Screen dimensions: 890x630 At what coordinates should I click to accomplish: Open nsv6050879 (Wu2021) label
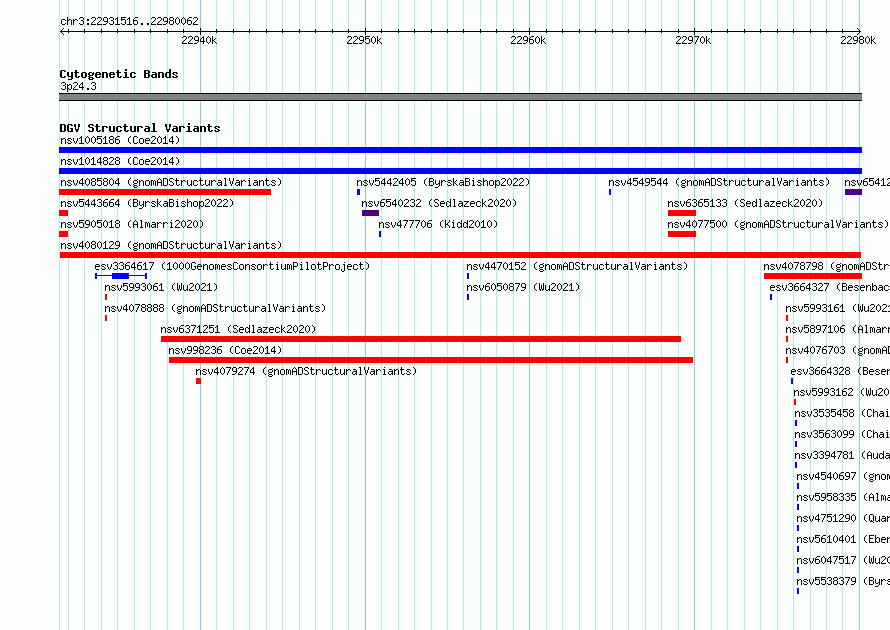[x=523, y=287]
